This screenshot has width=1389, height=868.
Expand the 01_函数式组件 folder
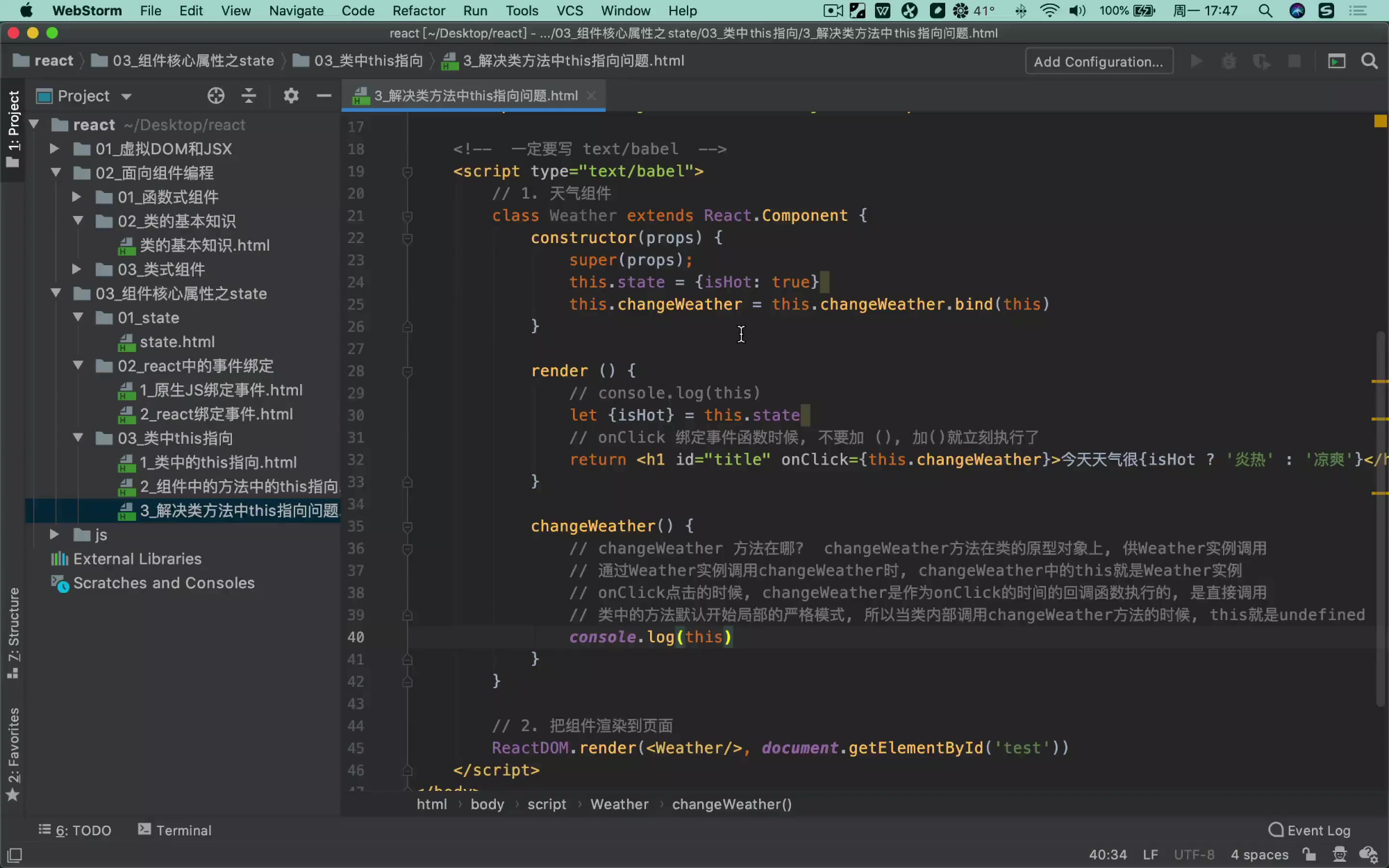pos(76,197)
